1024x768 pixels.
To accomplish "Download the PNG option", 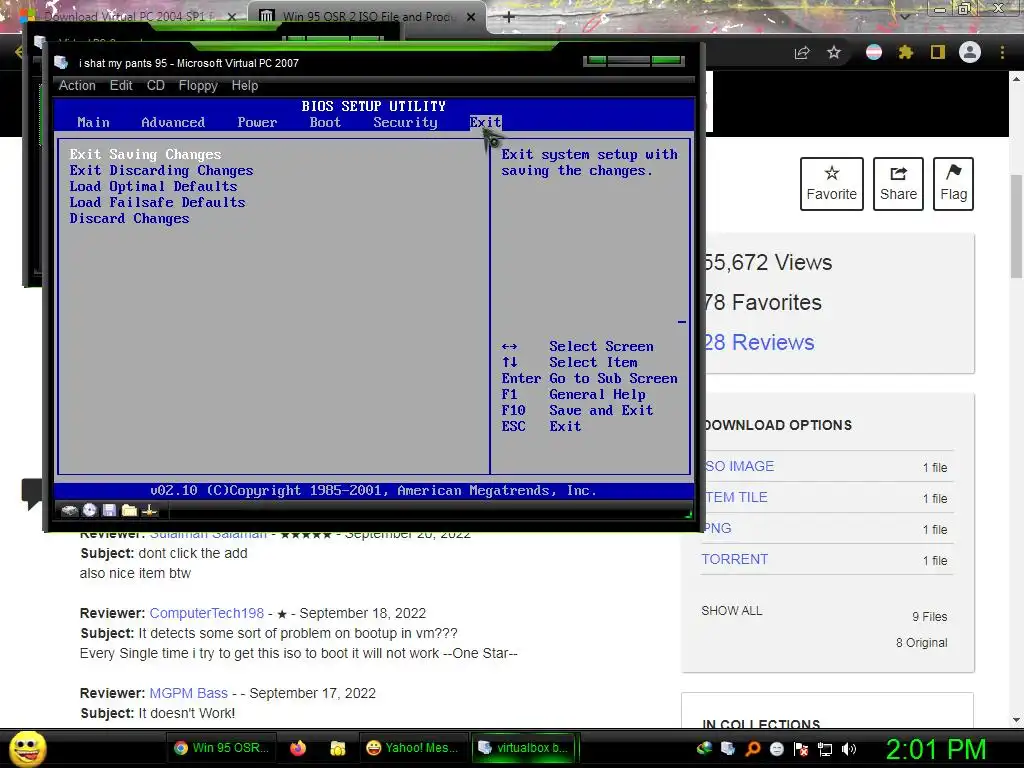I will pyautogui.click(x=716, y=528).
